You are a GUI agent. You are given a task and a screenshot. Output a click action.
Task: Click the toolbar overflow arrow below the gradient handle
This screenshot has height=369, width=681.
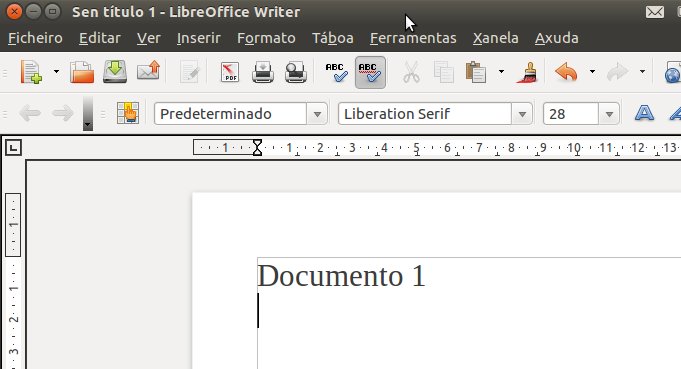[88, 125]
